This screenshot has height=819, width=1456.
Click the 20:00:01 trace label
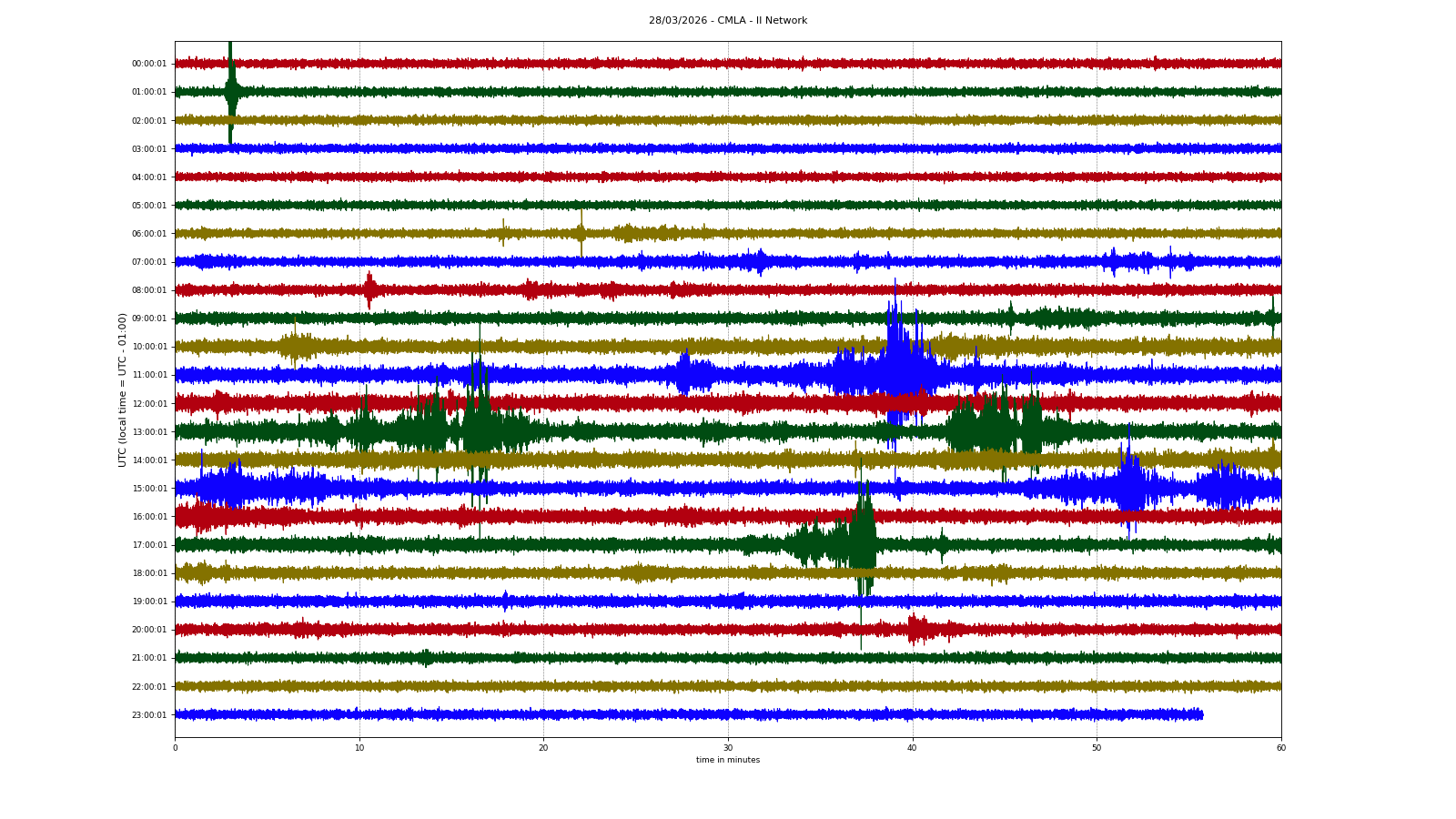(149, 630)
